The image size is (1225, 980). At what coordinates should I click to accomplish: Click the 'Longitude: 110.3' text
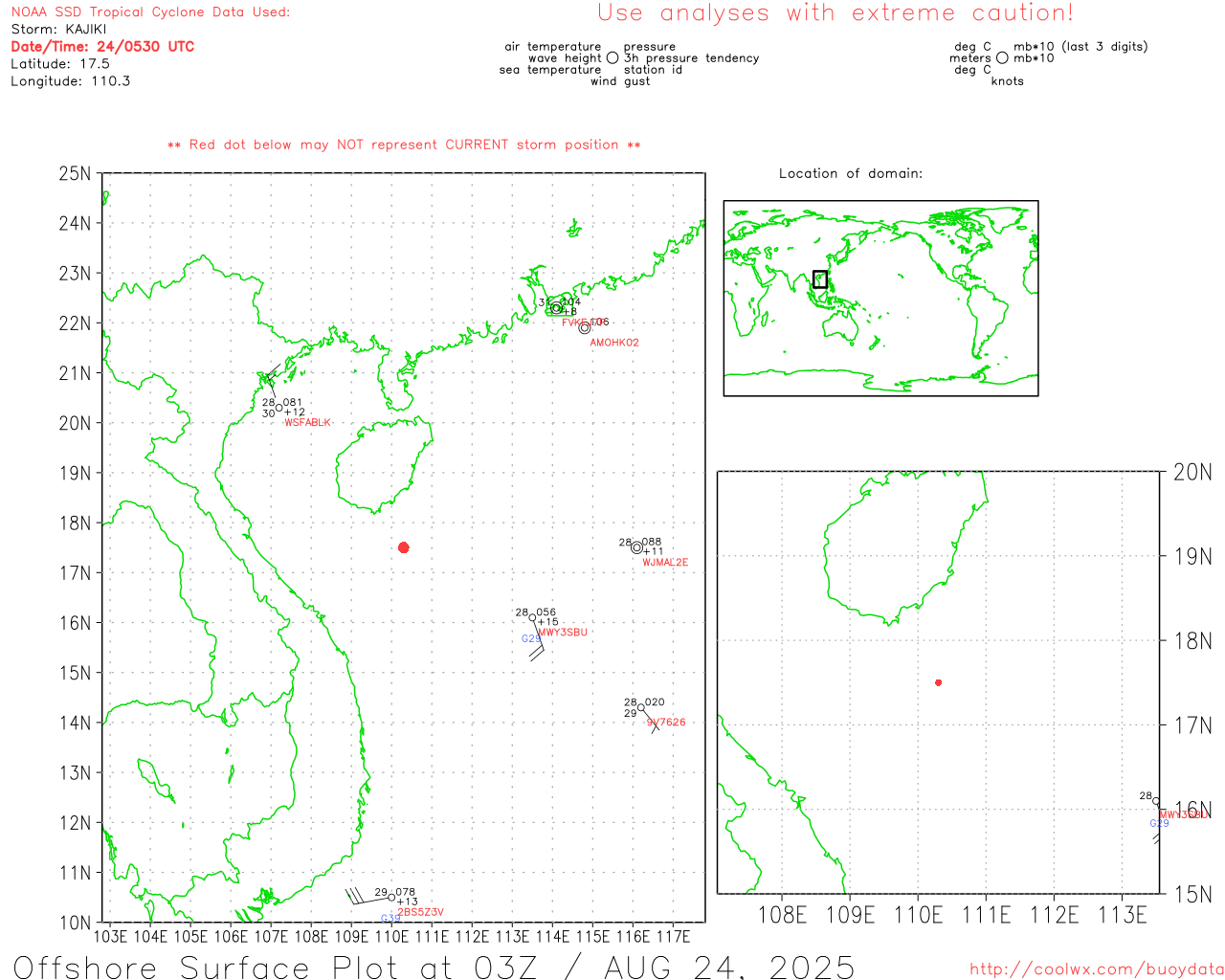click(x=71, y=81)
